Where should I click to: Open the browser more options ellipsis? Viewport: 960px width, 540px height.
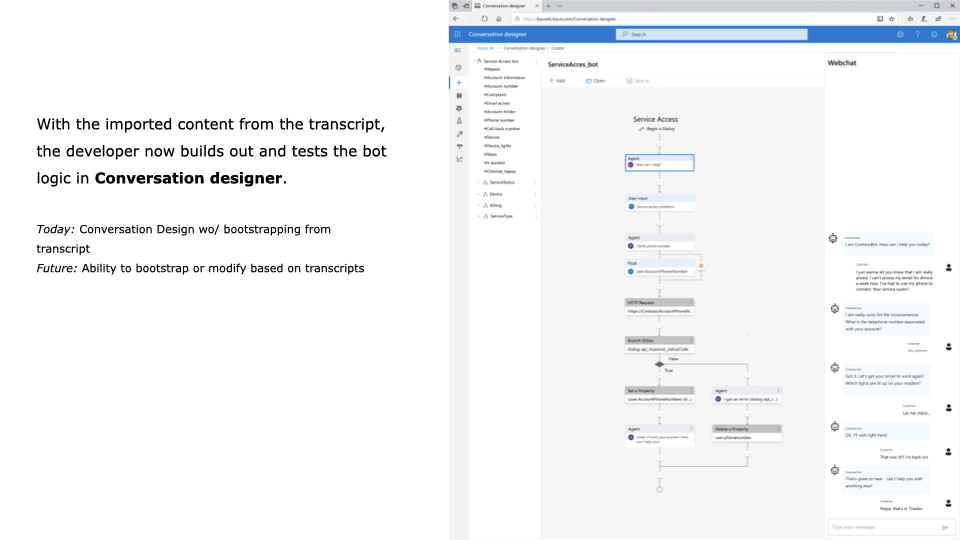click(952, 19)
